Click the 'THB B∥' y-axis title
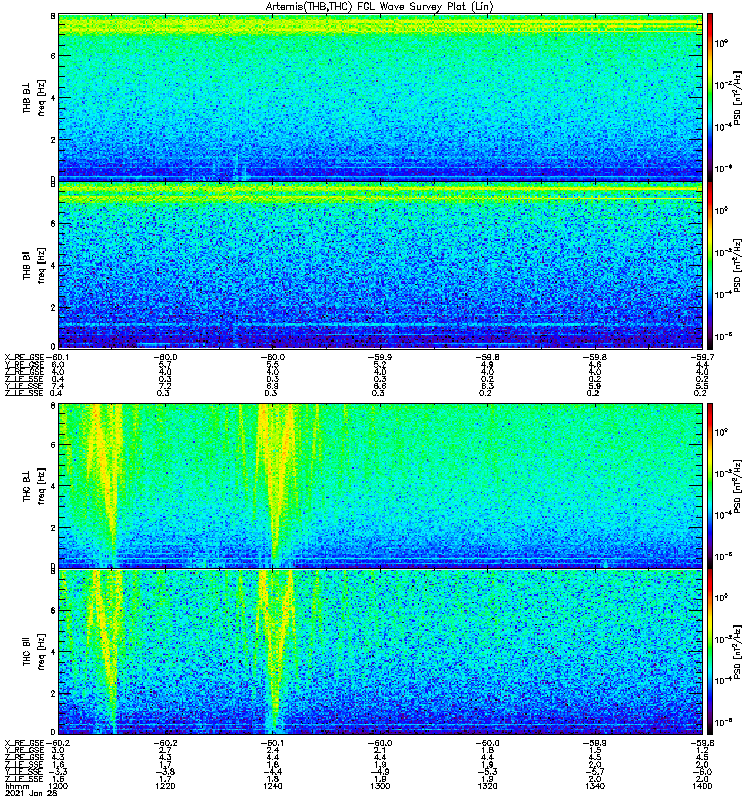This screenshot has width=750, height=800. [27, 265]
